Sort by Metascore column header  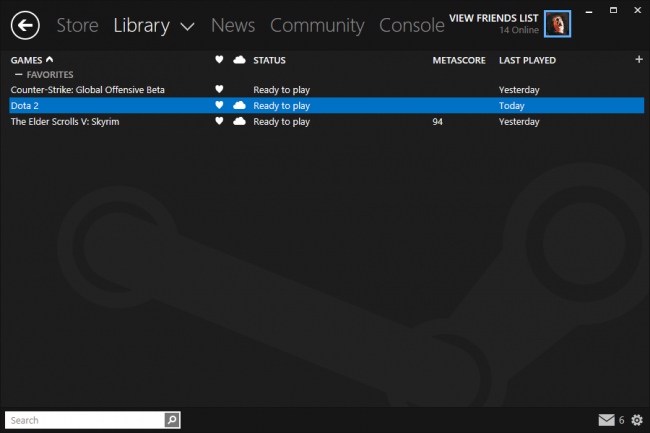pyautogui.click(x=459, y=60)
